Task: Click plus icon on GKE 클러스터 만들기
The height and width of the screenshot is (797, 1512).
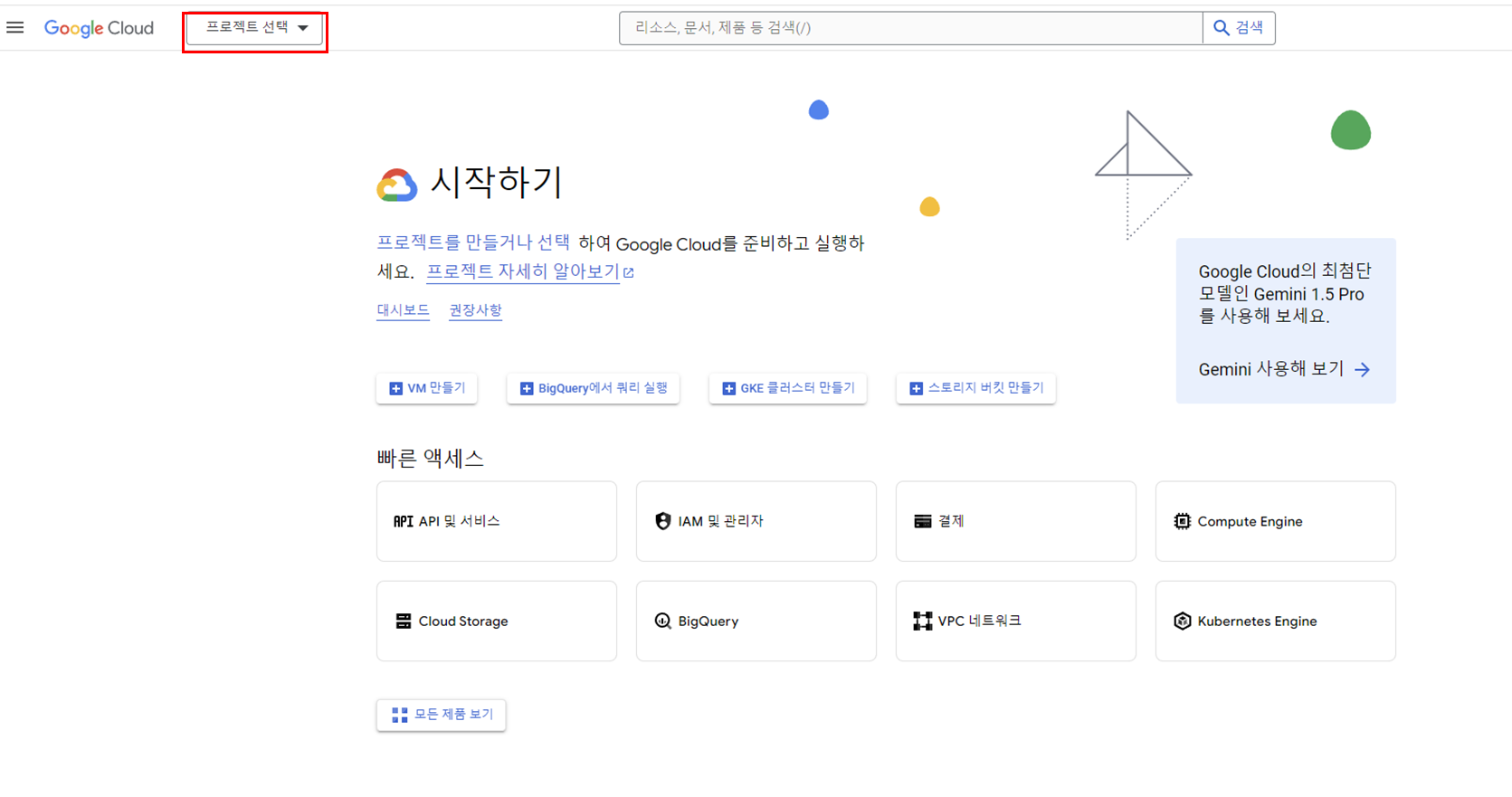Action: coord(728,388)
